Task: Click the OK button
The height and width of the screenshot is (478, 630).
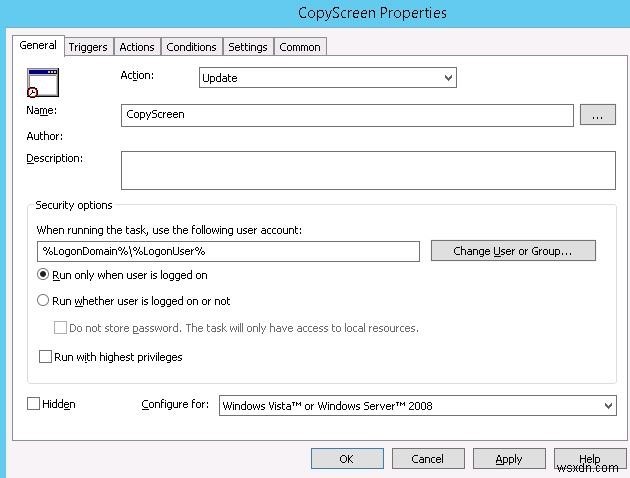Action: click(346, 459)
